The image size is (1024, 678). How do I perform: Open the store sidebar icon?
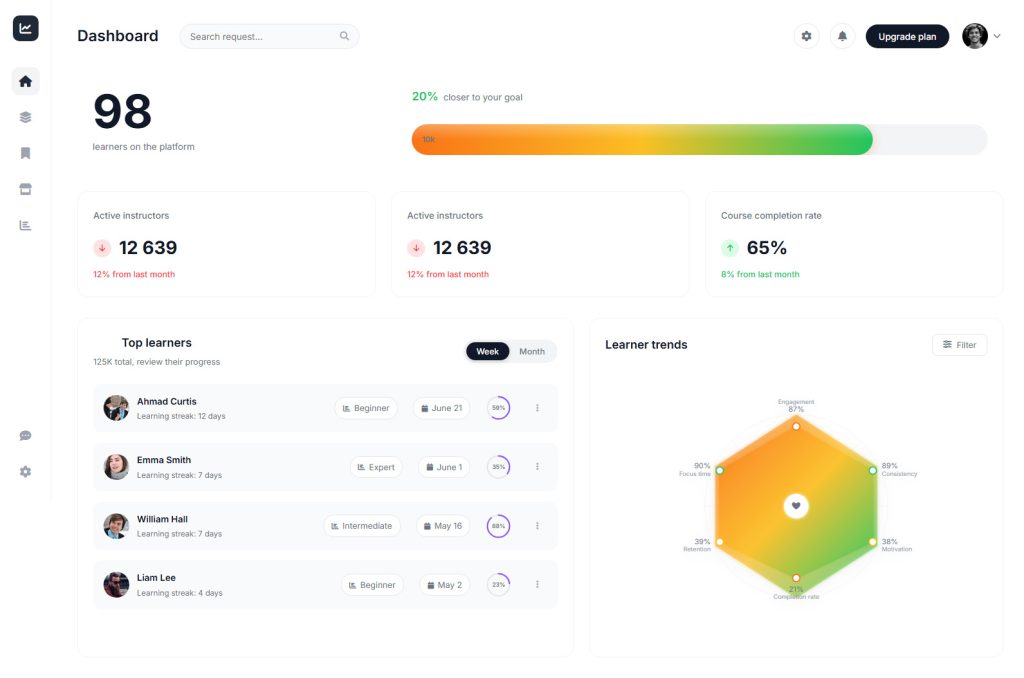pyautogui.click(x=25, y=189)
